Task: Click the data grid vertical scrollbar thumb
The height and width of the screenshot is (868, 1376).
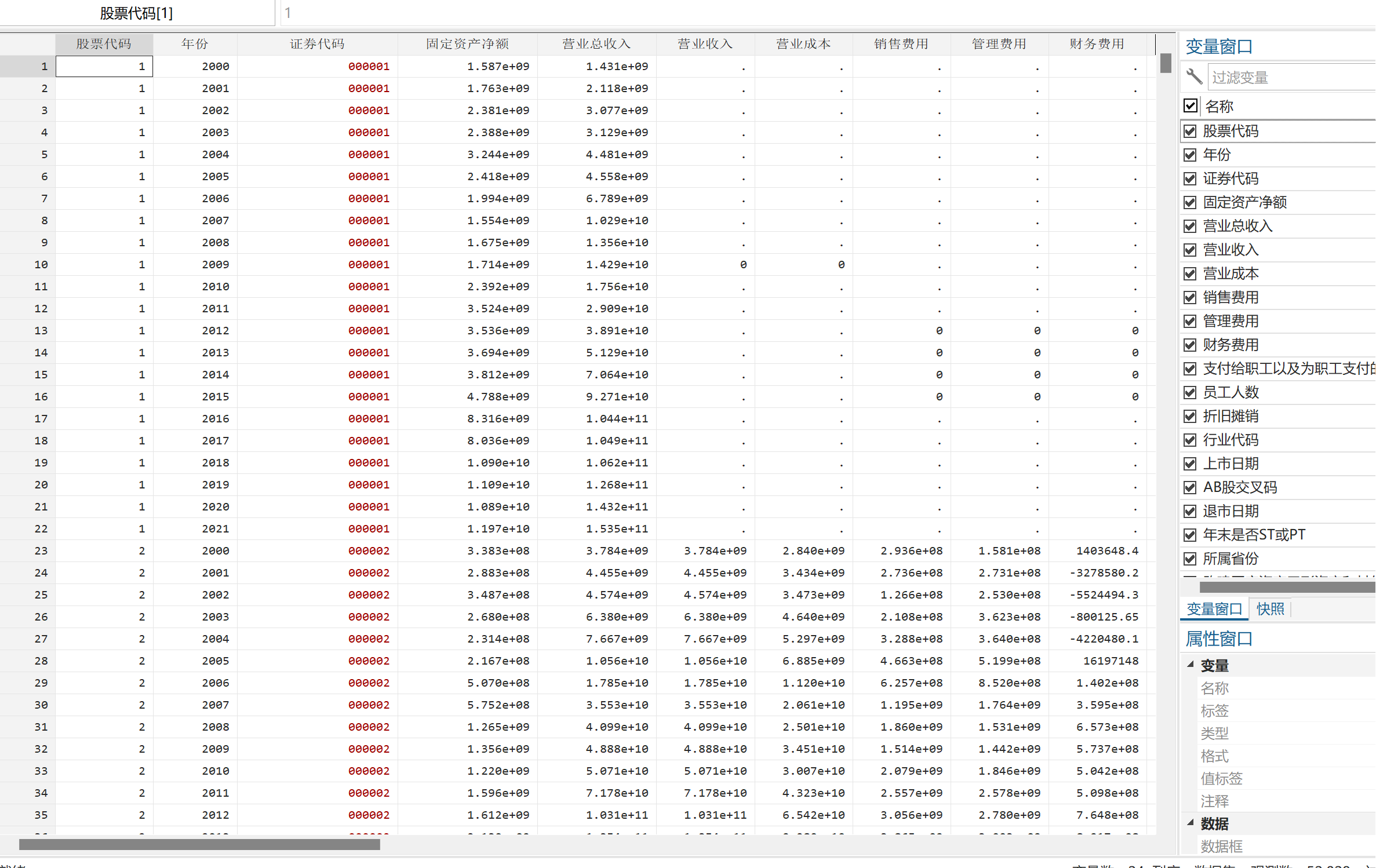Action: (1166, 63)
